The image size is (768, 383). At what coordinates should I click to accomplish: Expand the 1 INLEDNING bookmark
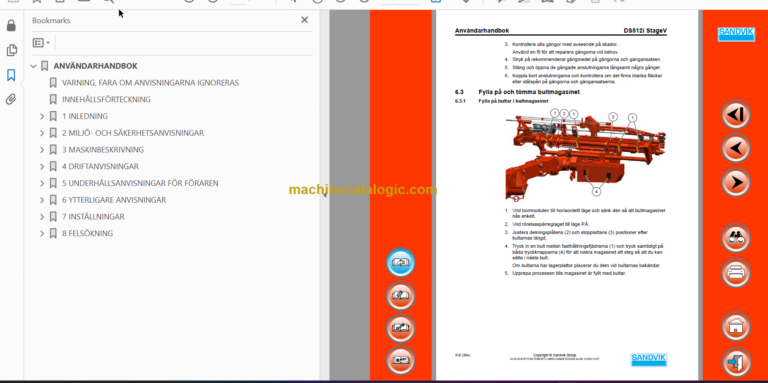(x=42, y=117)
